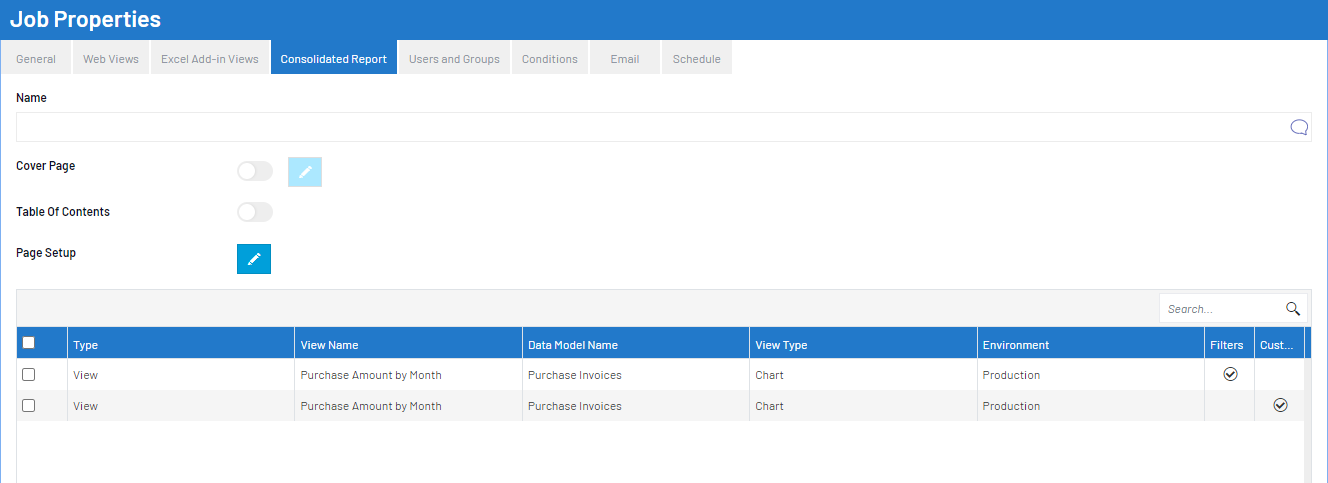Enable the Cover Page toggle

point(255,172)
